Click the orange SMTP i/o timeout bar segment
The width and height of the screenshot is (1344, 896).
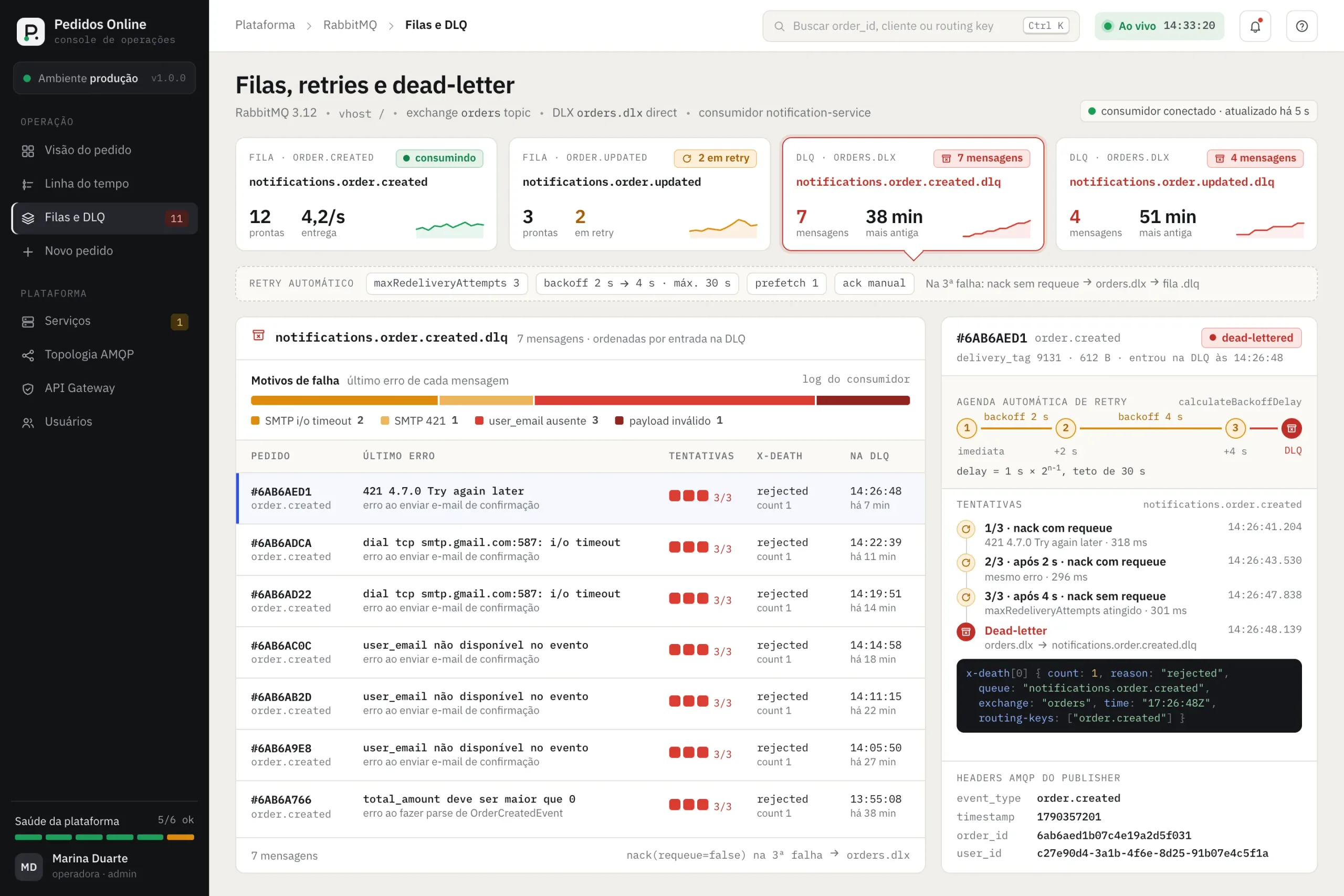click(x=344, y=400)
